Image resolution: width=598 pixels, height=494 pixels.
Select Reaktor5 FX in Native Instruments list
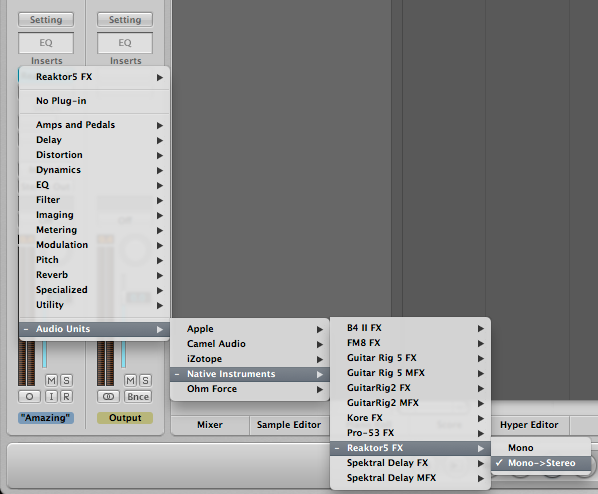click(x=410, y=448)
